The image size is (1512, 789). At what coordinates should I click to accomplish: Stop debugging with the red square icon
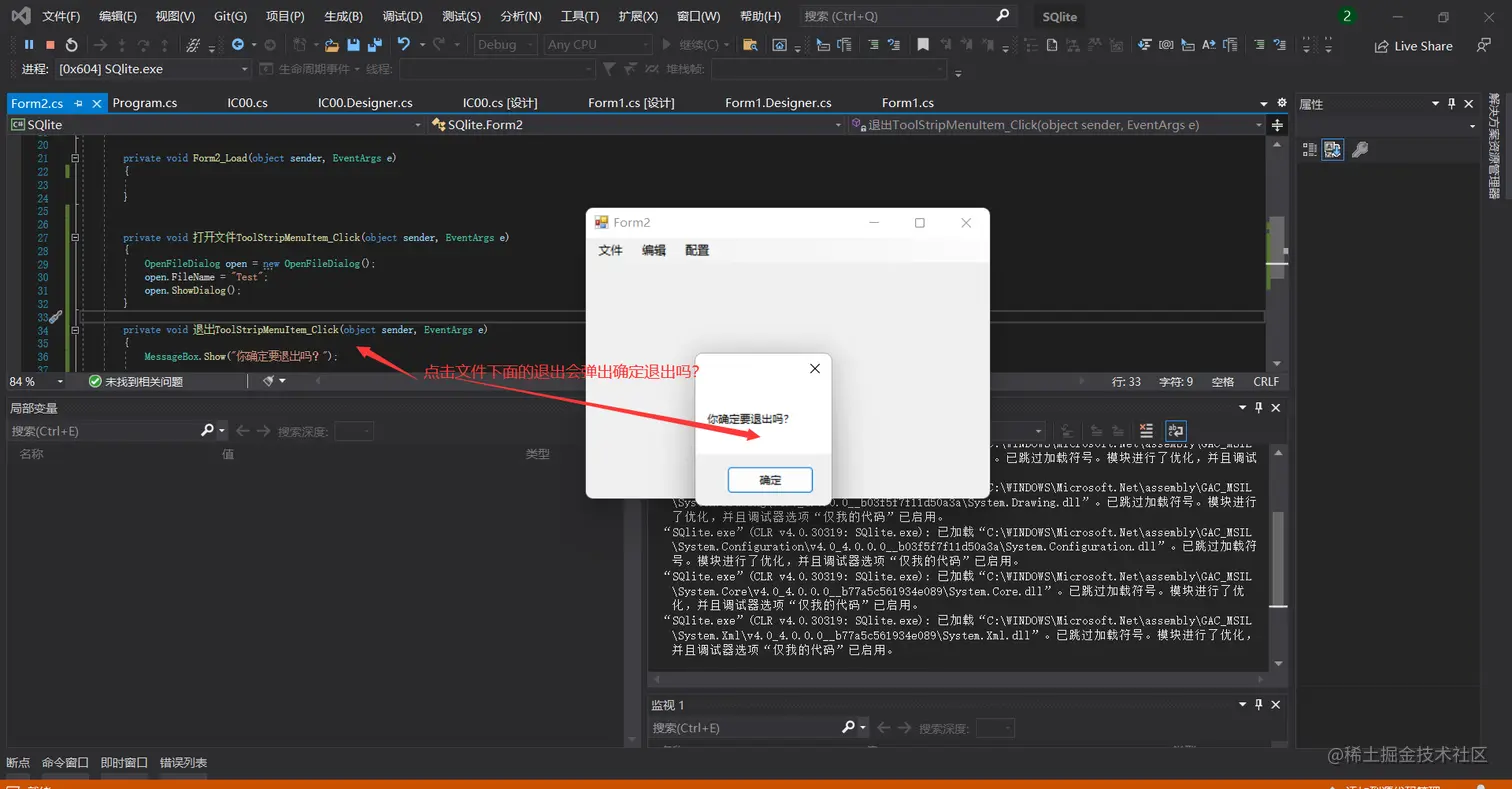50,45
